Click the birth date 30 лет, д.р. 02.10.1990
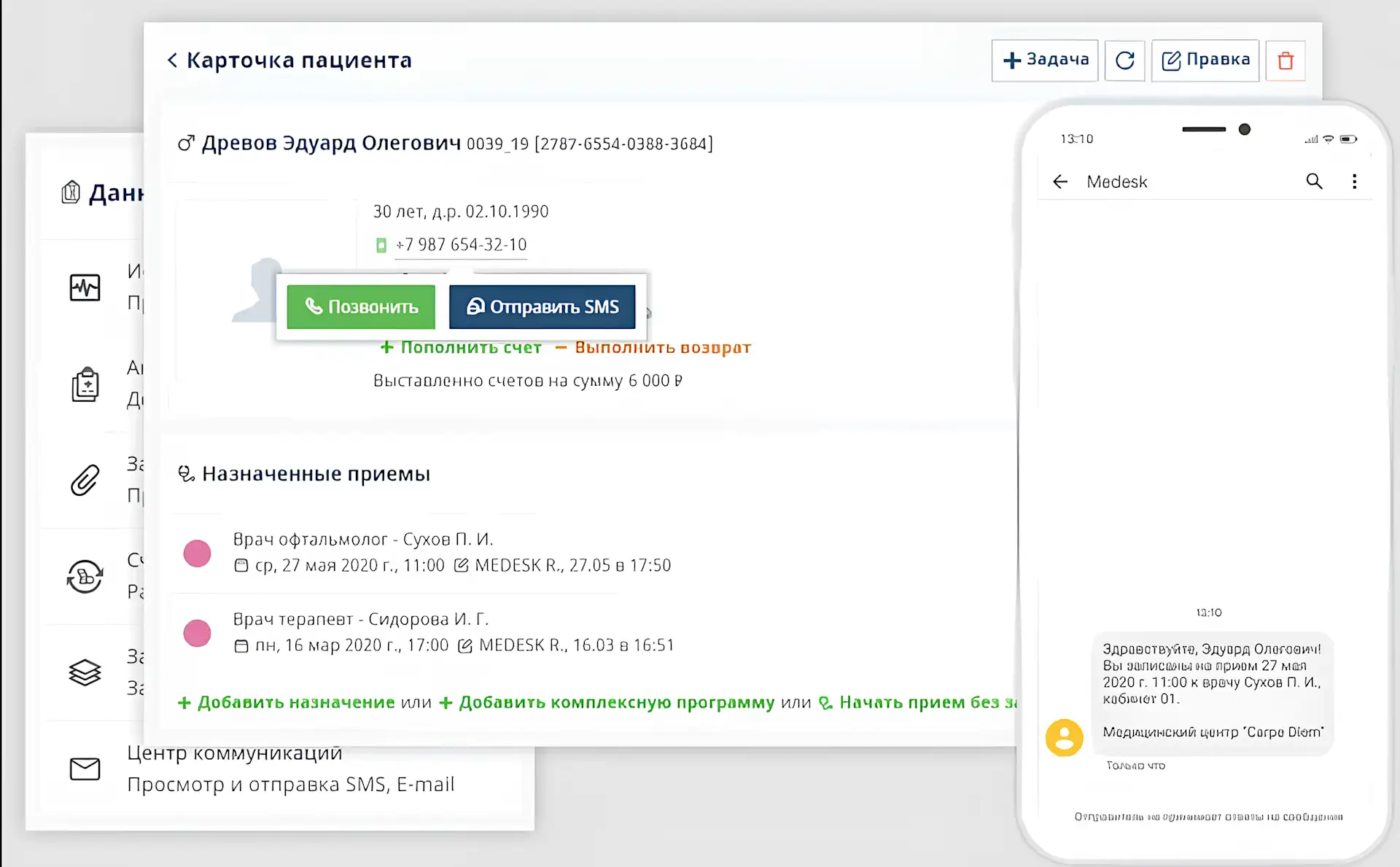The height and width of the screenshot is (867, 1400). tap(461, 211)
